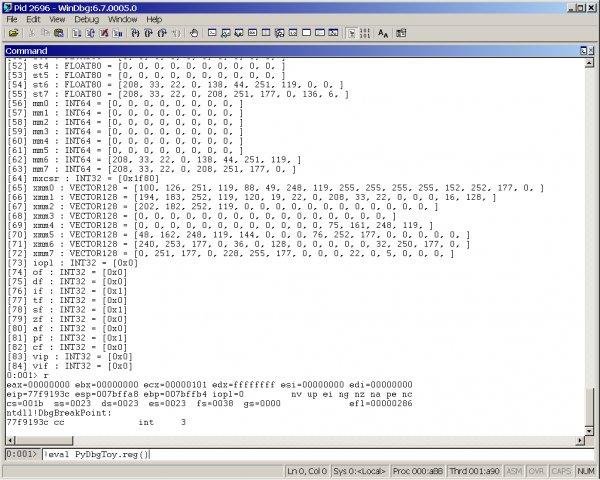The width and height of the screenshot is (600, 480).
Task: Click the horizontal scrollbar right arrow
Action: pos(580,441)
